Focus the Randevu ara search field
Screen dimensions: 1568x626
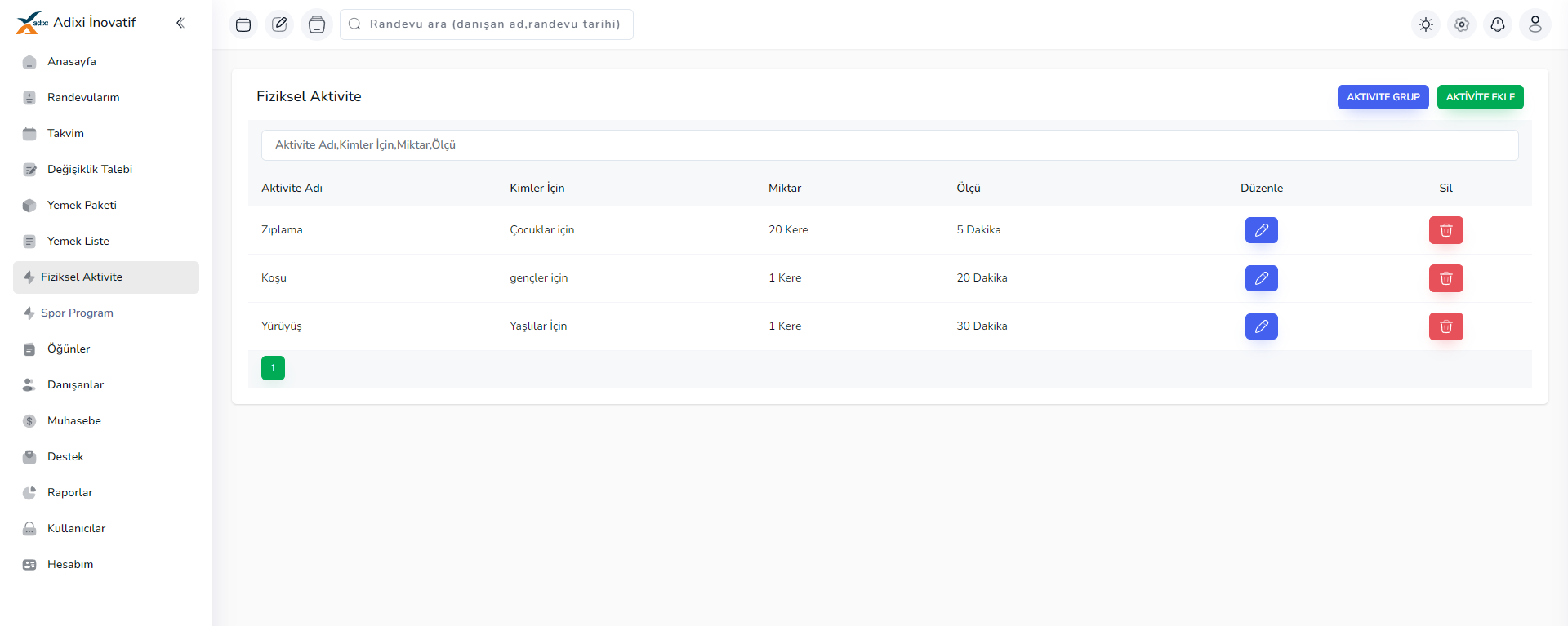(x=487, y=24)
